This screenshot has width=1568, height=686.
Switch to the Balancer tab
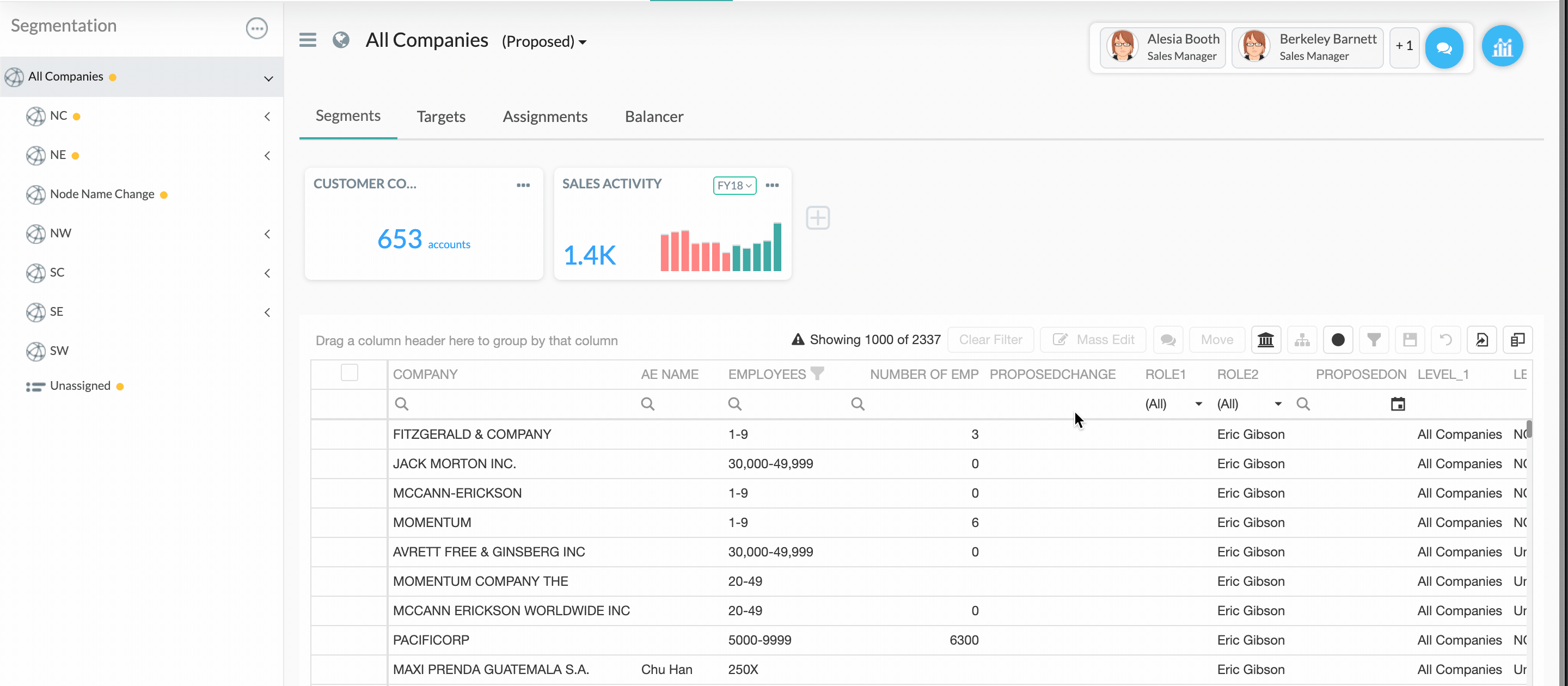(654, 117)
